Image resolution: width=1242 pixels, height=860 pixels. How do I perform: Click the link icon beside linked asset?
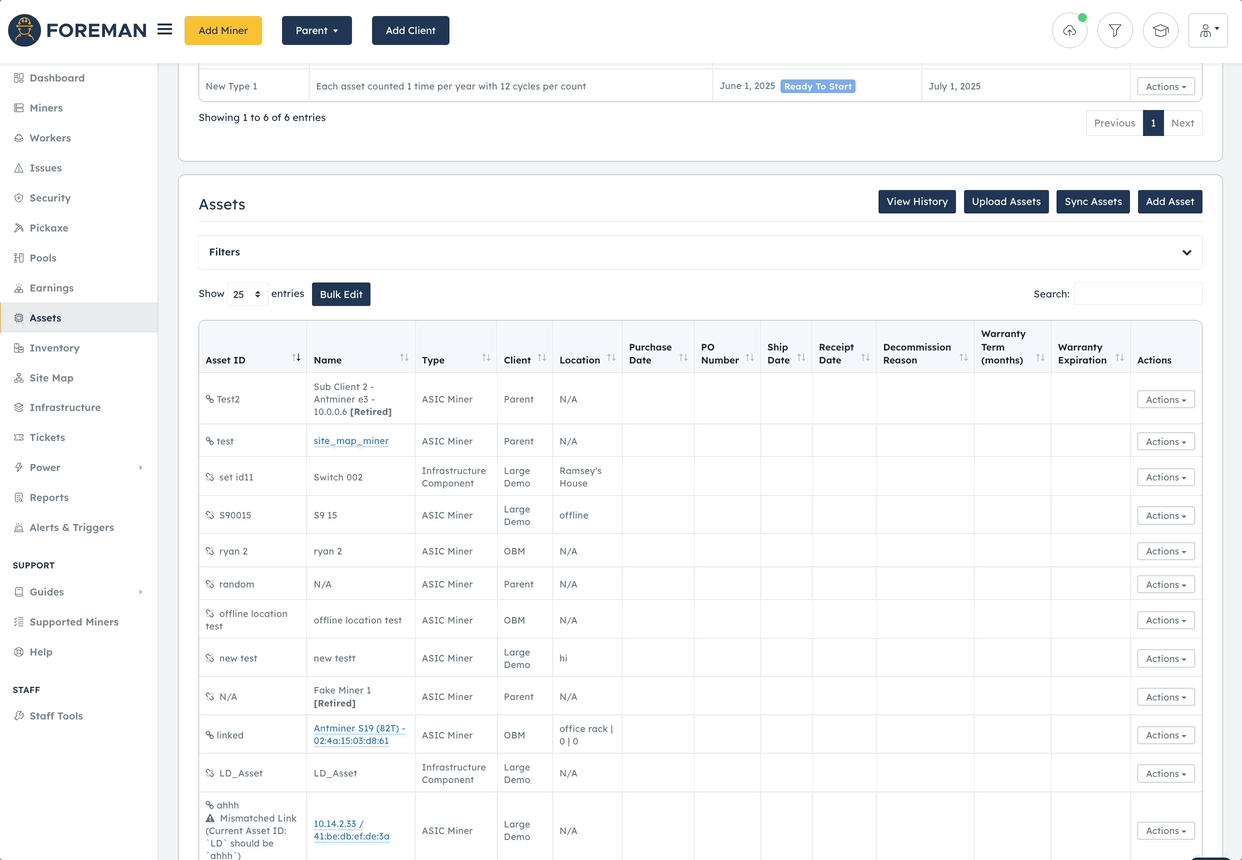(x=210, y=735)
